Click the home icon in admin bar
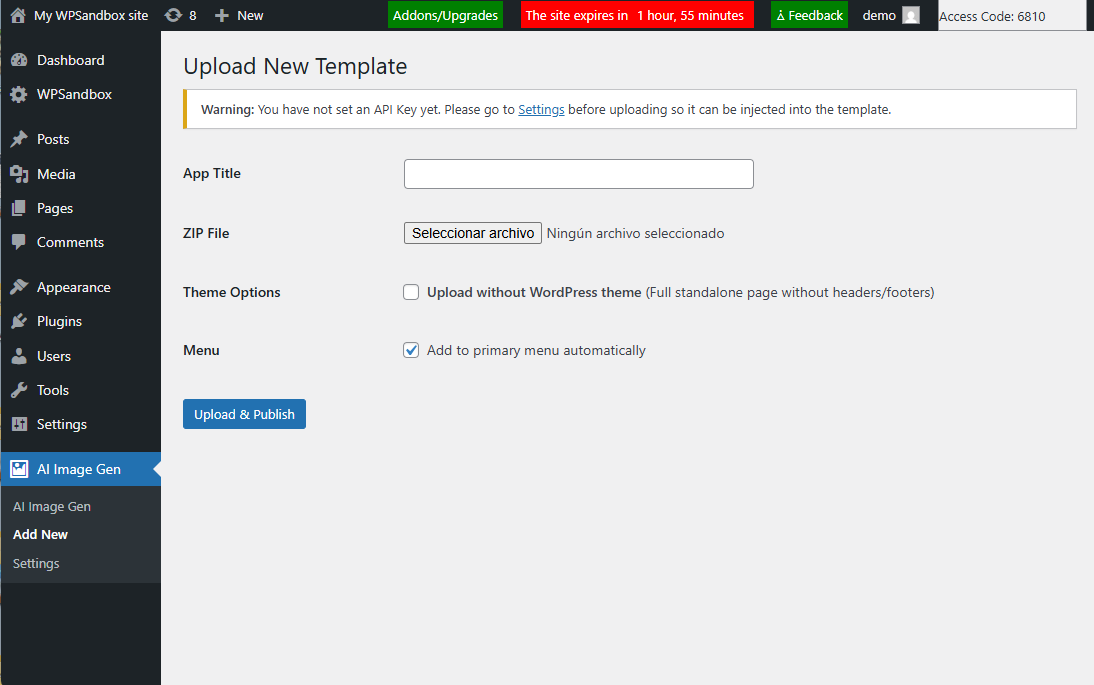 click(x=18, y=15)
